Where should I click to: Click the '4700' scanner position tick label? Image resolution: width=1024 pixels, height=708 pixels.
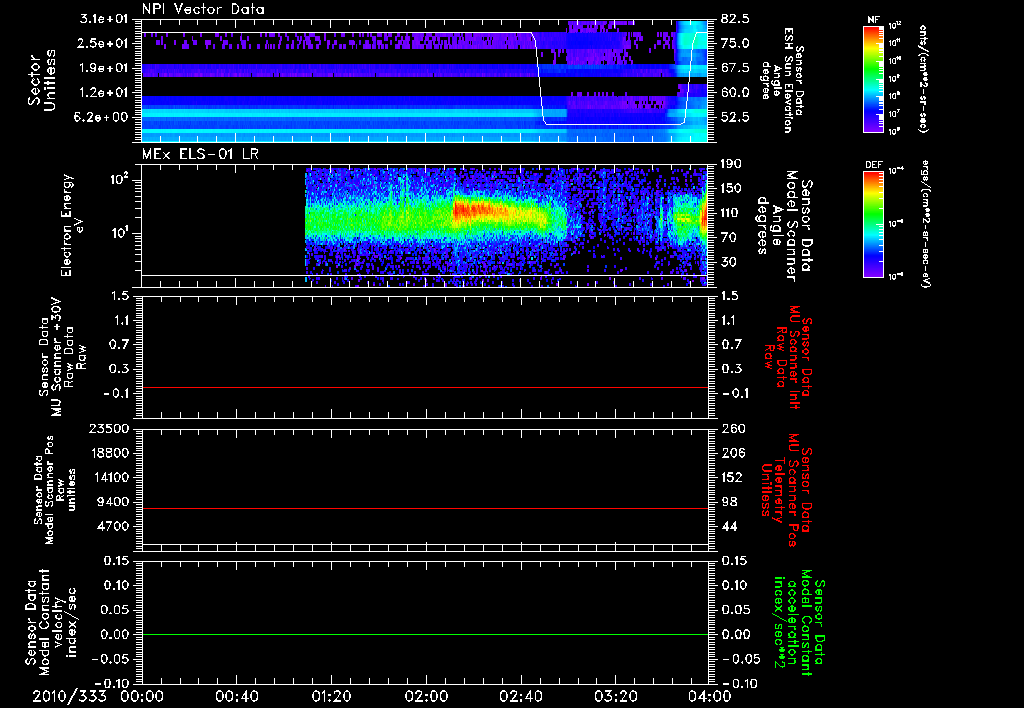pos(112,526)
